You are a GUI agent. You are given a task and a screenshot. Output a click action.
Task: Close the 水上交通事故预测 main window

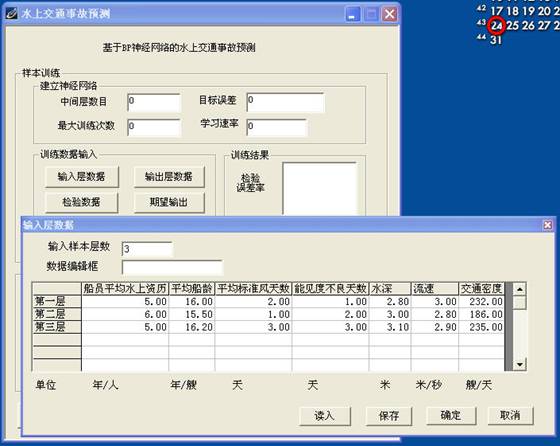click(390, 14)
